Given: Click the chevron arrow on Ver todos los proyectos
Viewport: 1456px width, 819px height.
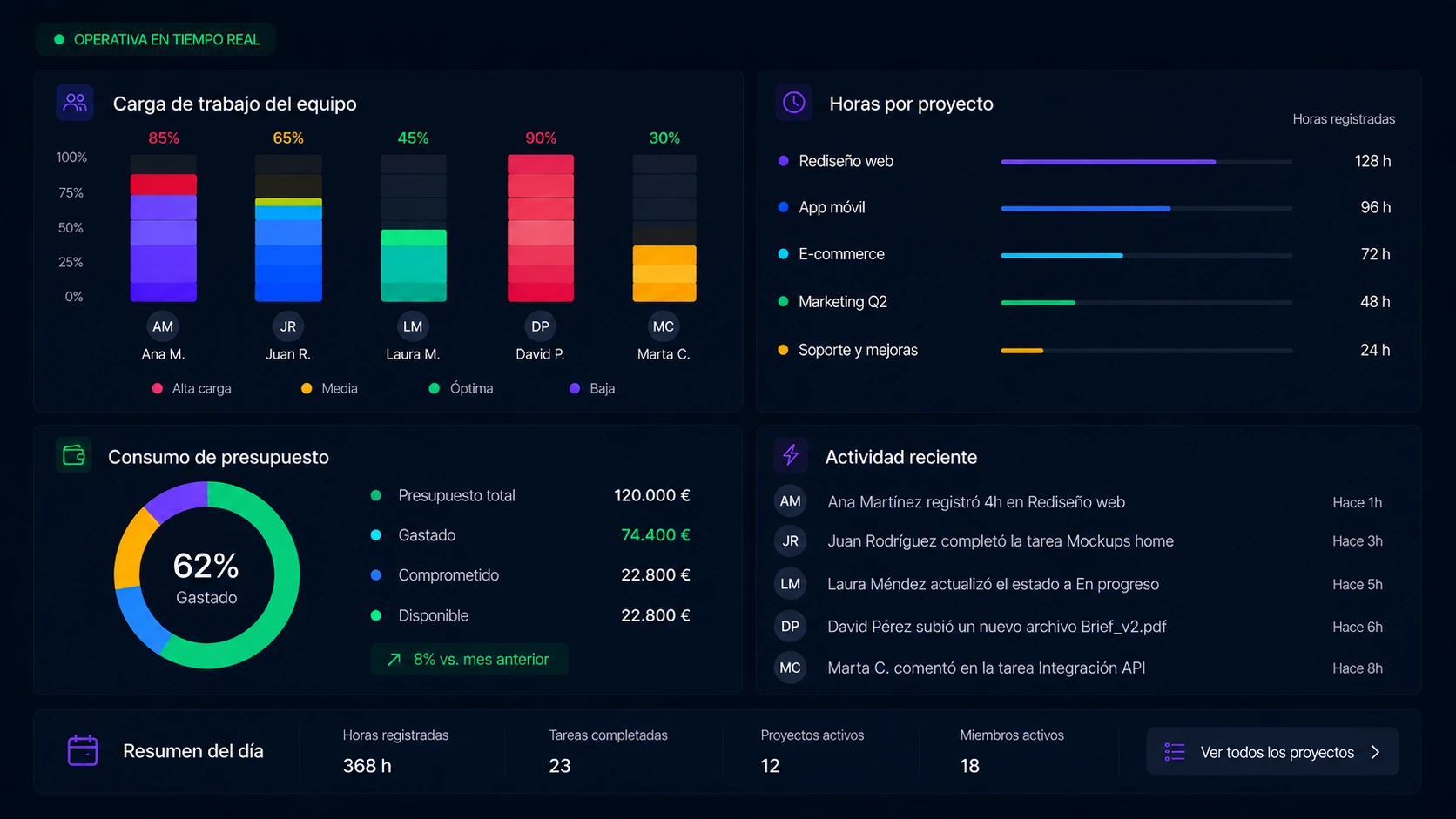Looking at the screenshot, I should [x=1375, y=752].
